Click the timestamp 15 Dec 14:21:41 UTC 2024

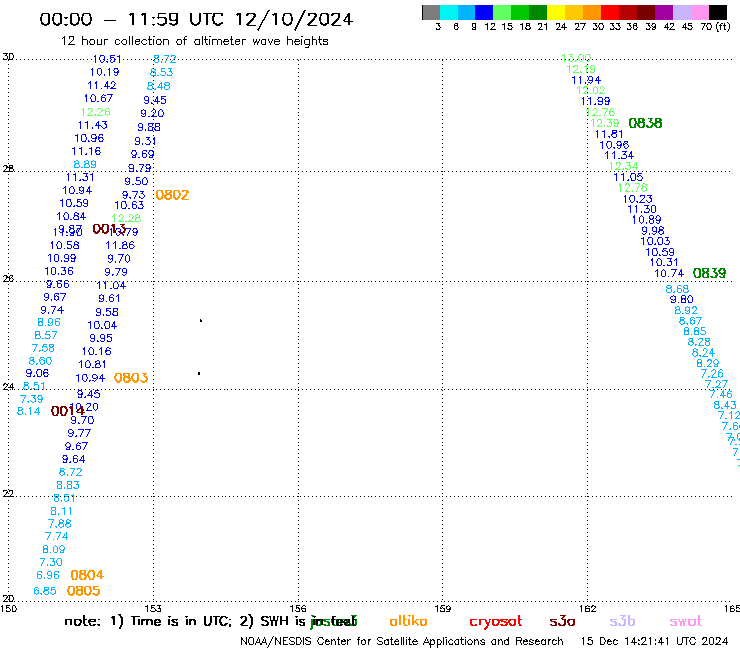point(654,641)
